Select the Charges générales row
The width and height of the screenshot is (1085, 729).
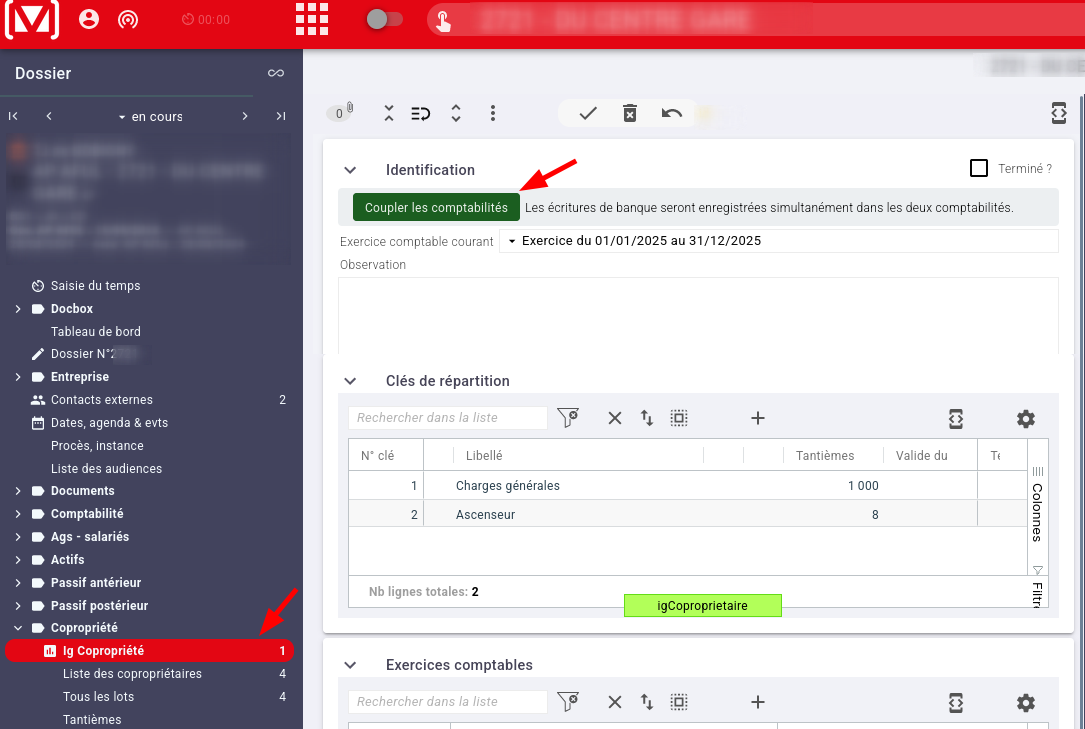(688, 486)
